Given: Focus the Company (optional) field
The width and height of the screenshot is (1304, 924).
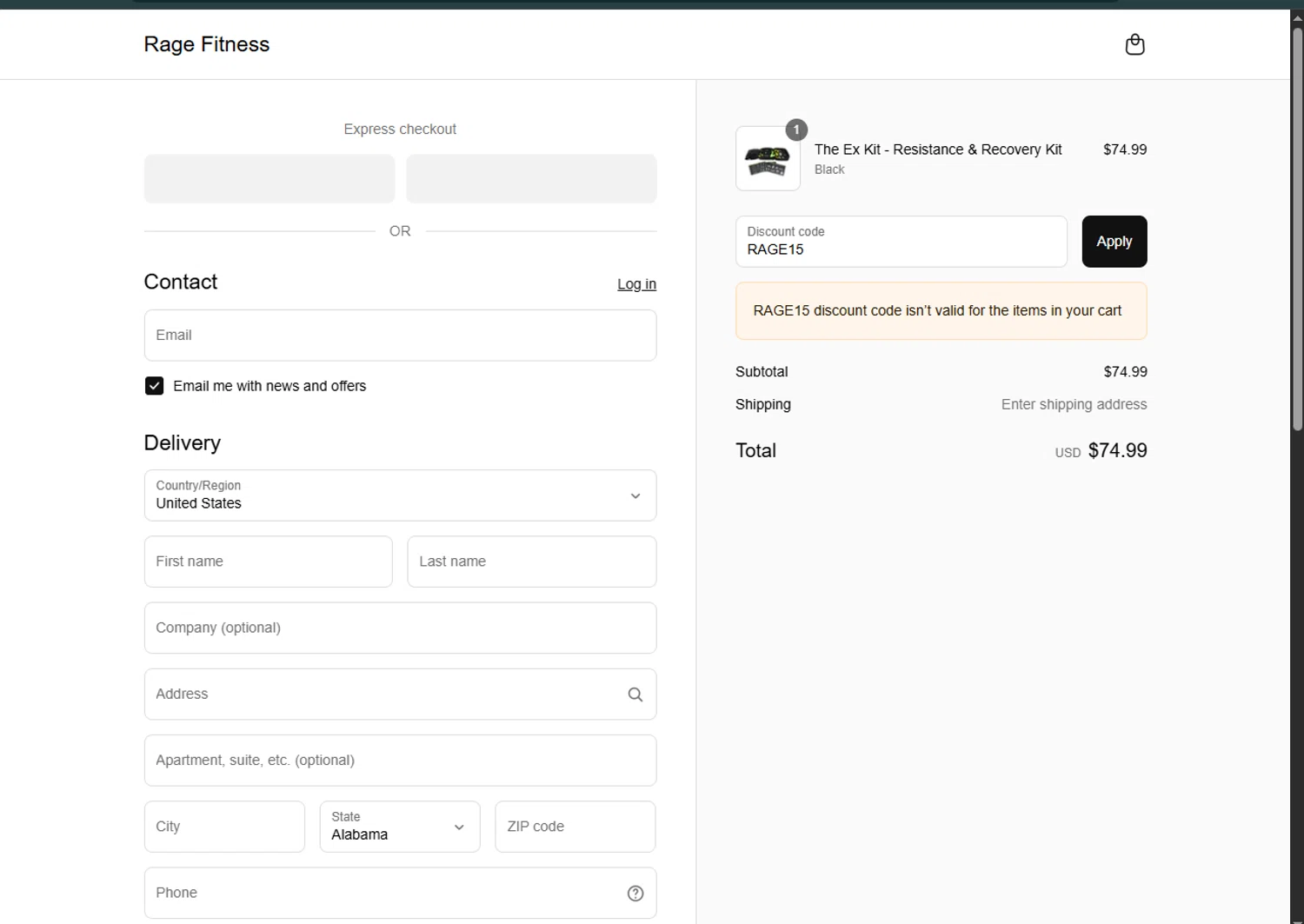Looking at the screenshot, I should click(x=400, y=628).
